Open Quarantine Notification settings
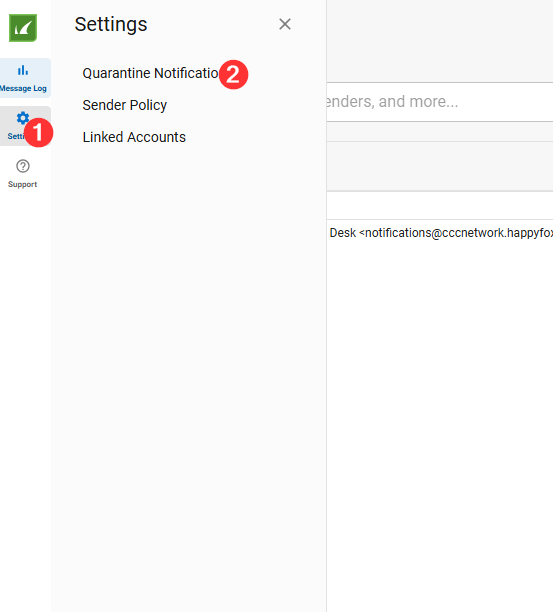The height and width of the screenshot is (612, 553). tap(151, 73)
